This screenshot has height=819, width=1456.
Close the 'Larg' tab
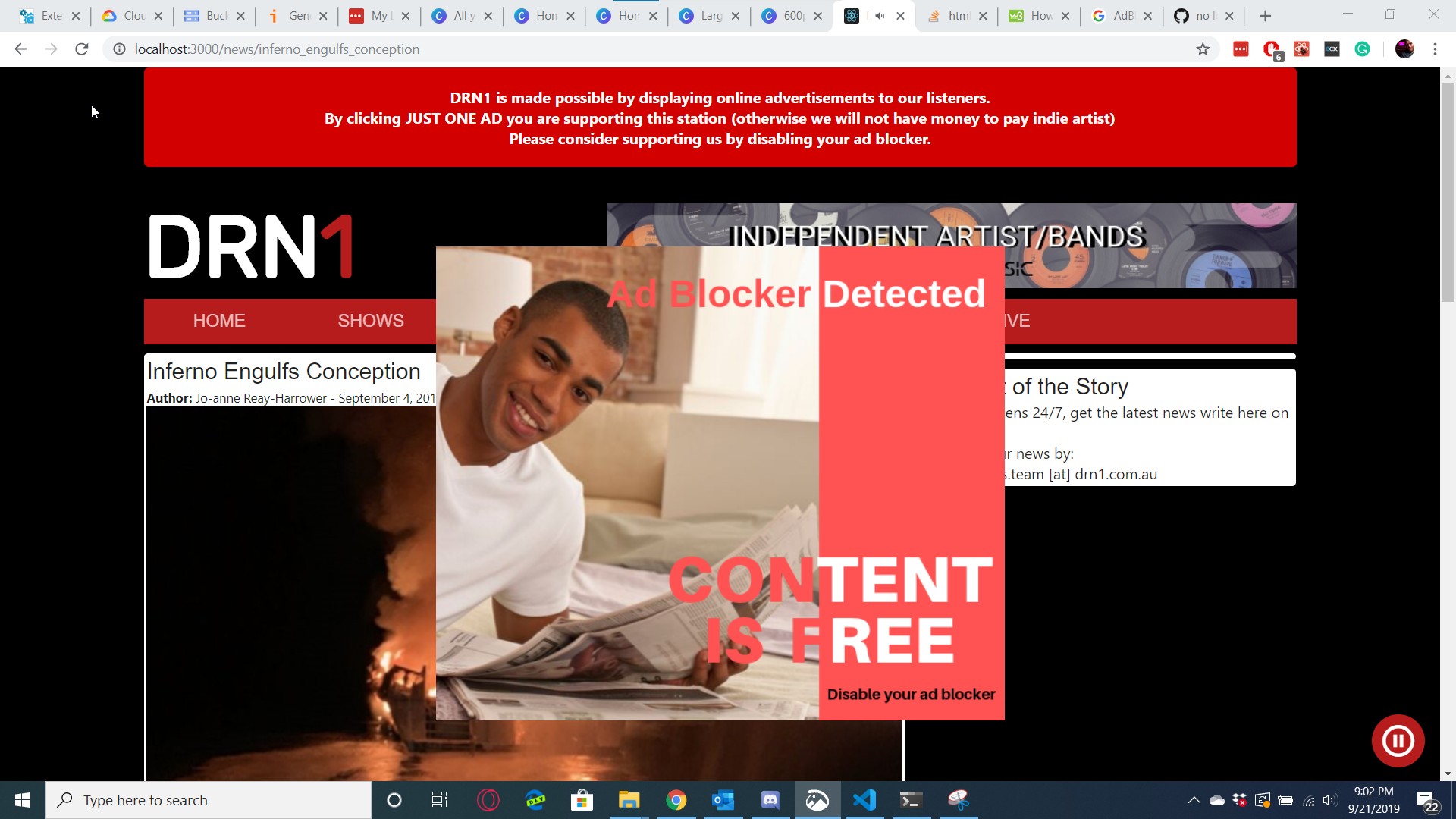(x=736, y=16)
